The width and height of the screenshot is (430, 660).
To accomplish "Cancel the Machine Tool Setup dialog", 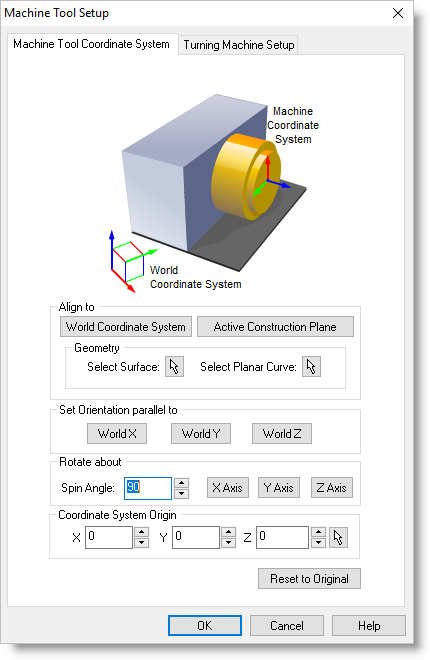I will pos(287,625).
